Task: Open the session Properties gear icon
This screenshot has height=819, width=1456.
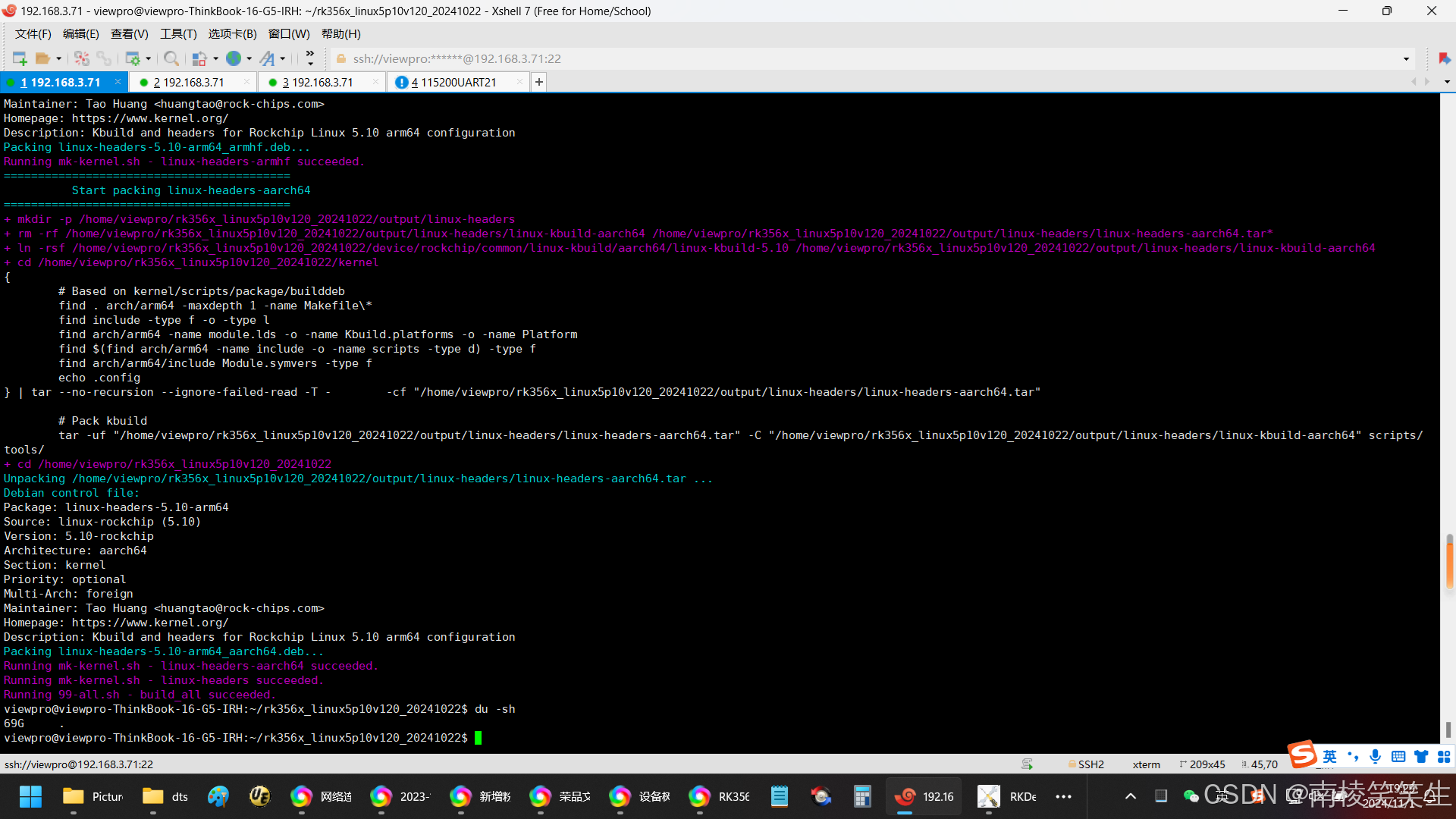Action: [x=133, y=58]
